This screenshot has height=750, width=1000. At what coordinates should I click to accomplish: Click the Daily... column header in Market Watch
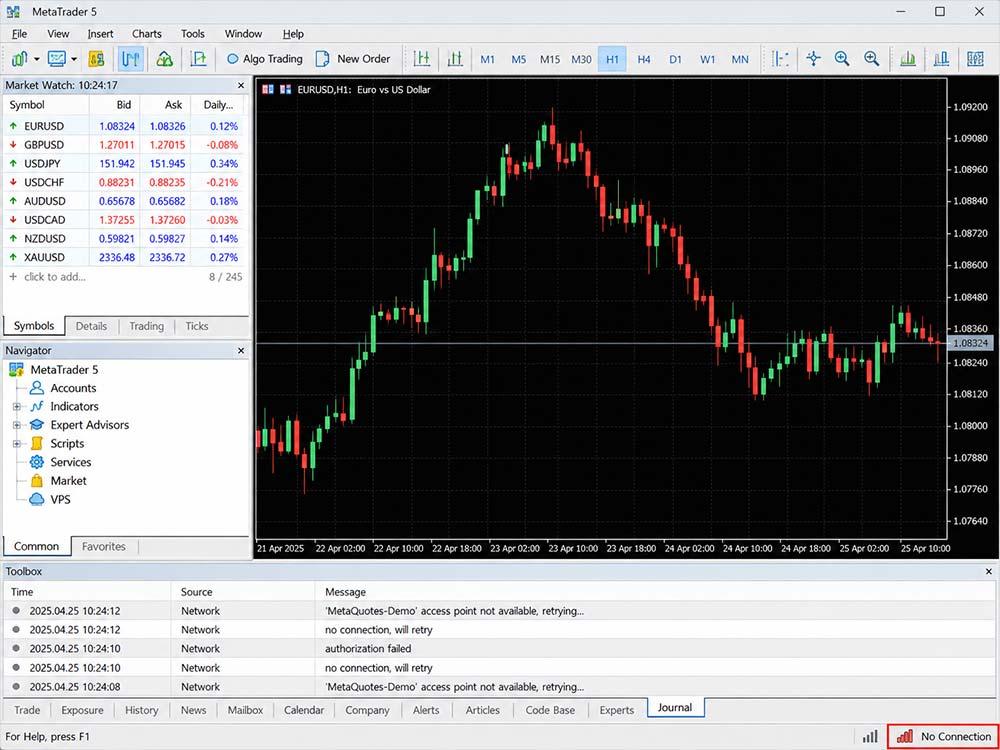point(218,105)
